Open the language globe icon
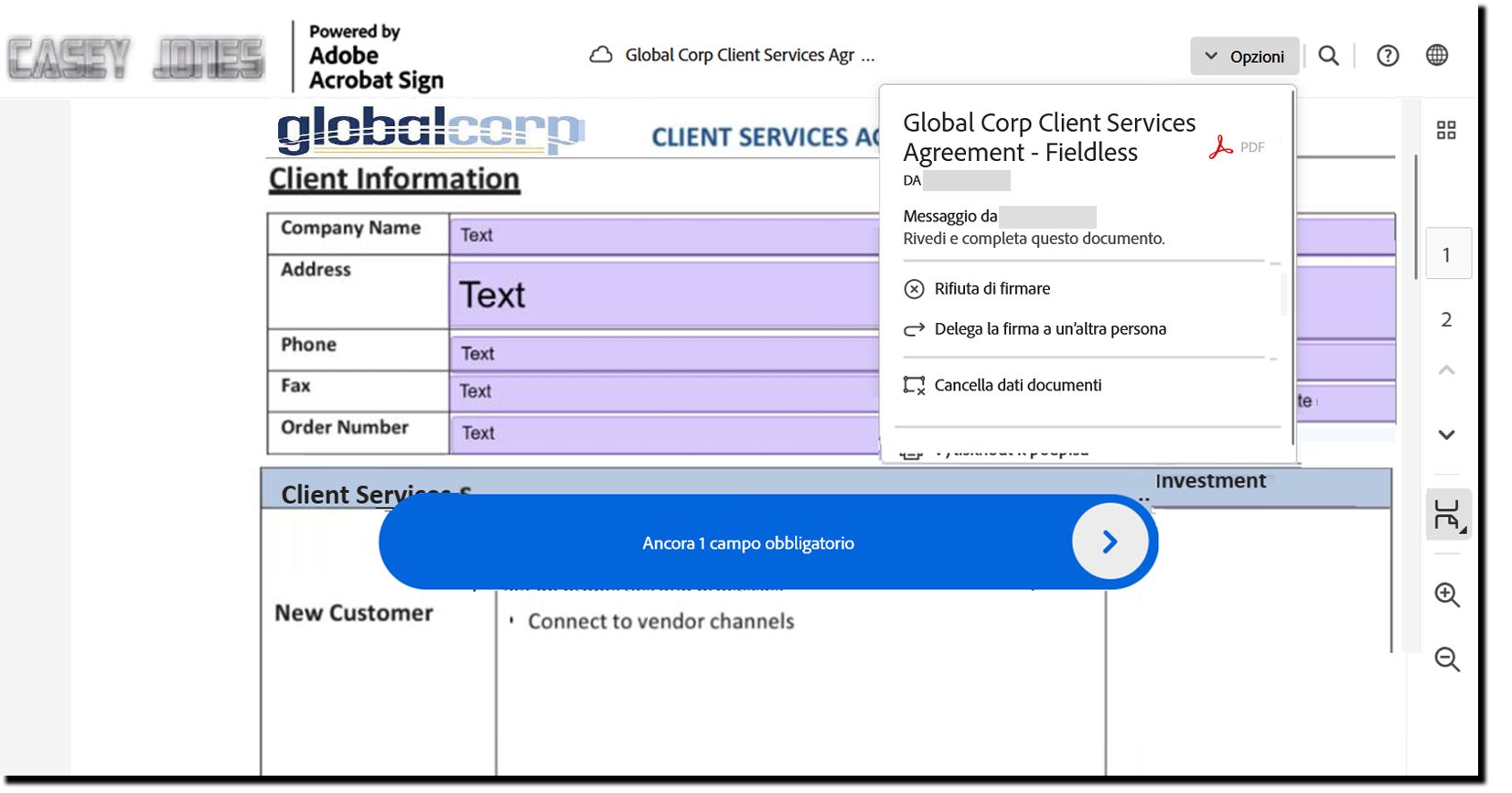1512x793 pixels. [x=1437, y=55]
